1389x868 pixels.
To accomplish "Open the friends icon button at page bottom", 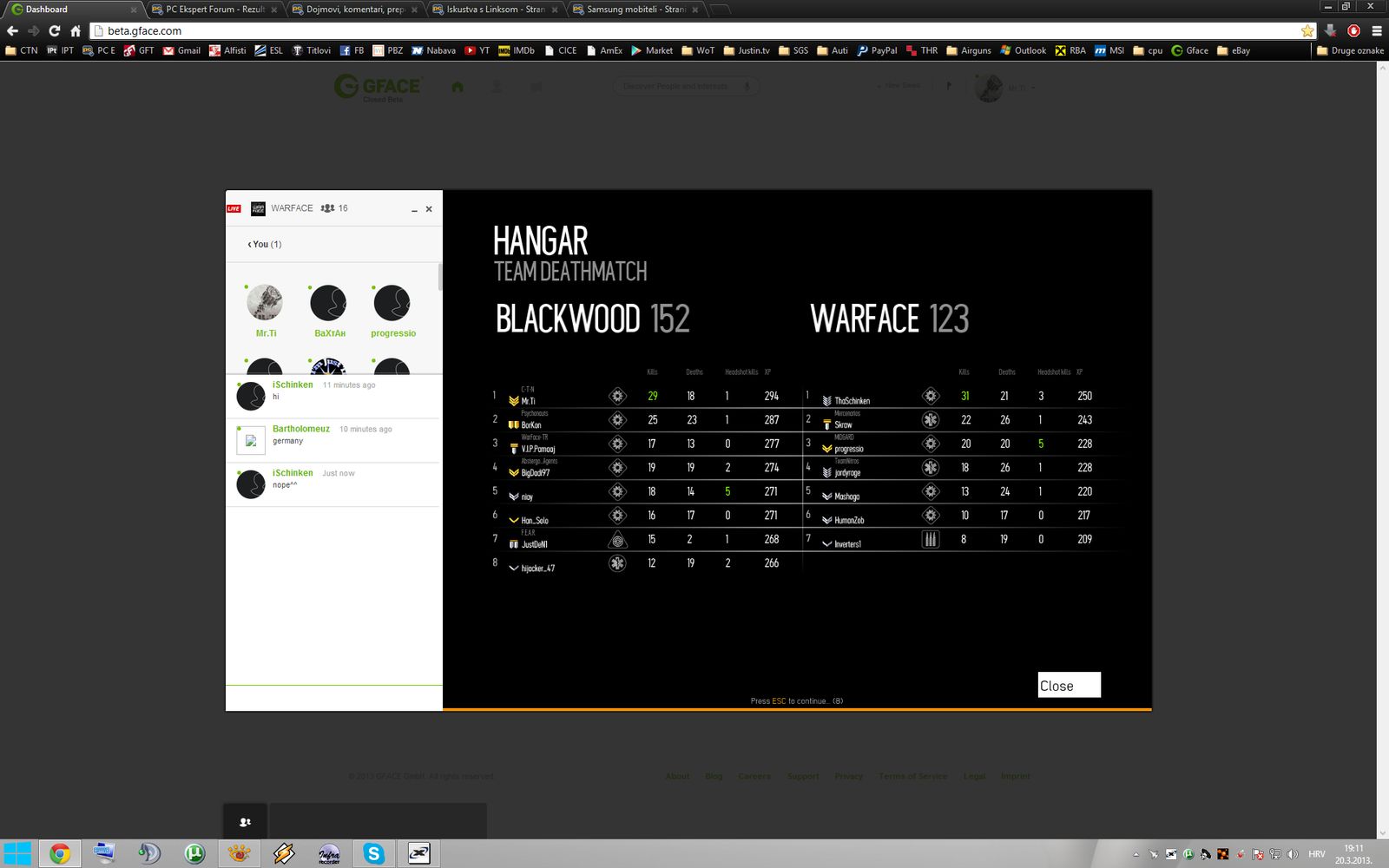I will pos(246,821).
